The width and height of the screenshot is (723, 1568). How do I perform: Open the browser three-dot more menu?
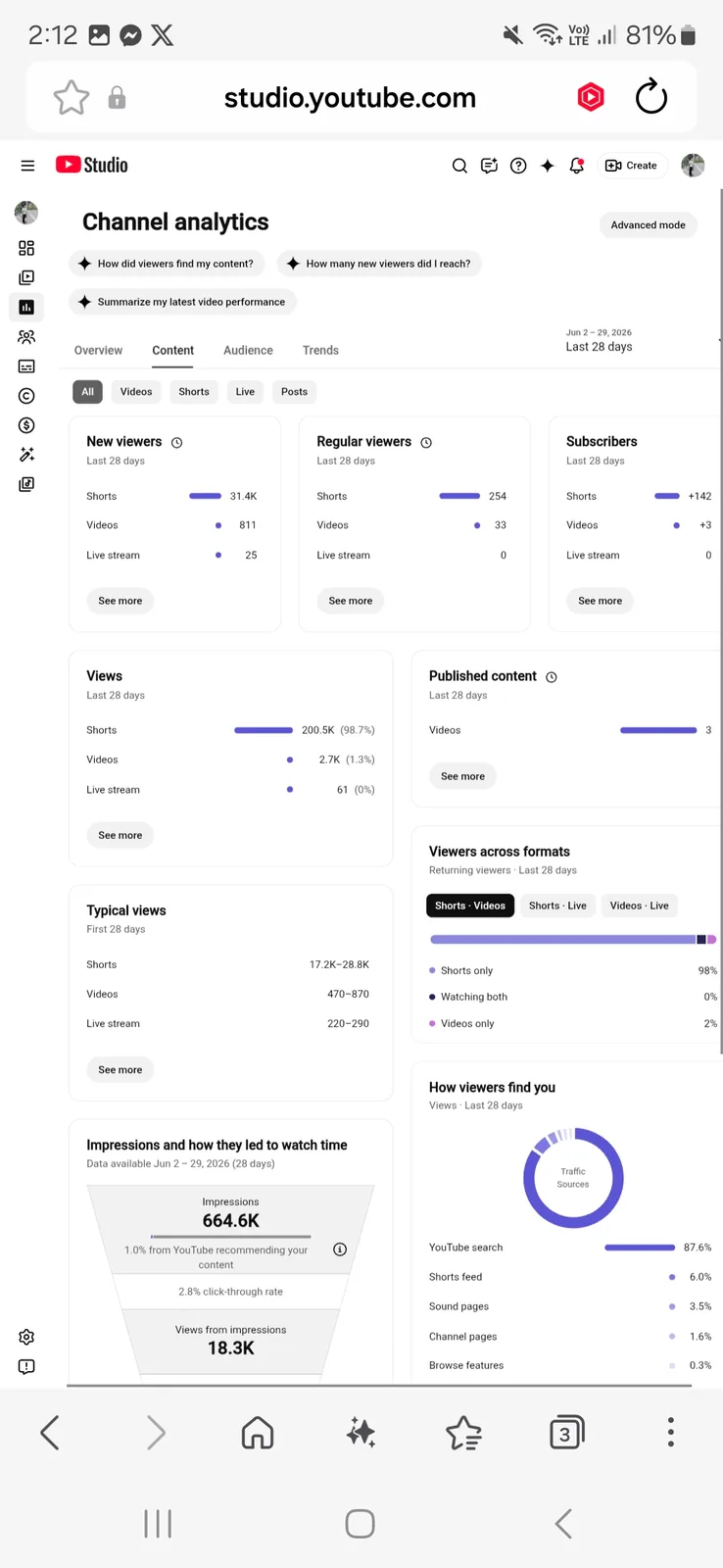click(x=671, y=1432)
